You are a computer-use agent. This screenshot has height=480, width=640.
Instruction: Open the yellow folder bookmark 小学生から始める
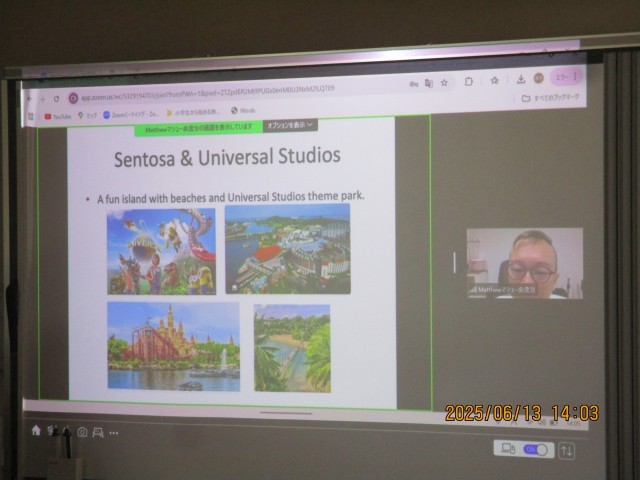[x=193, y=112]
